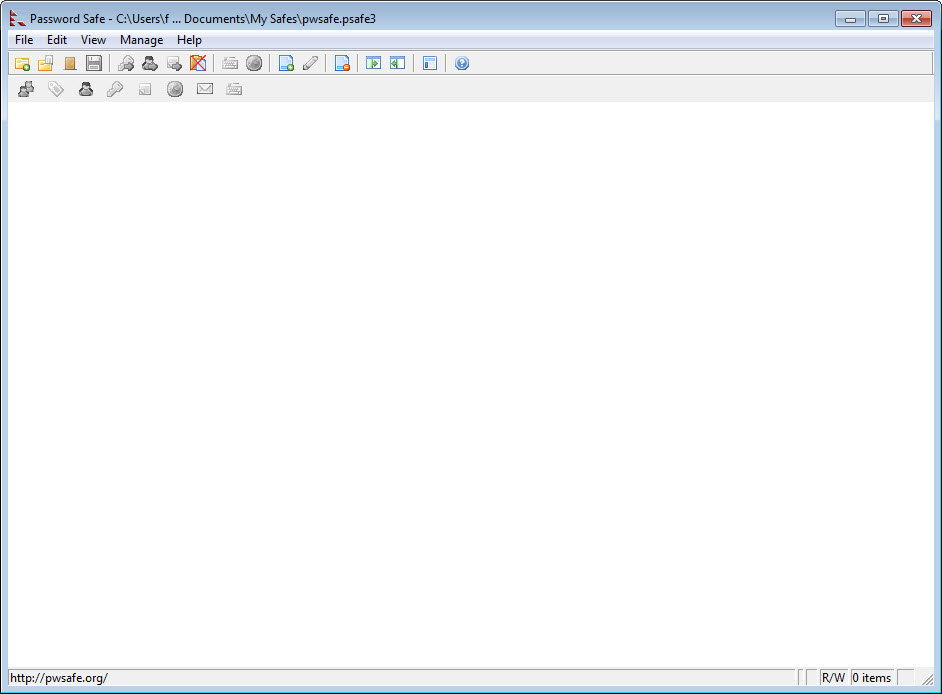Minimize the Password Safe window

850,19
